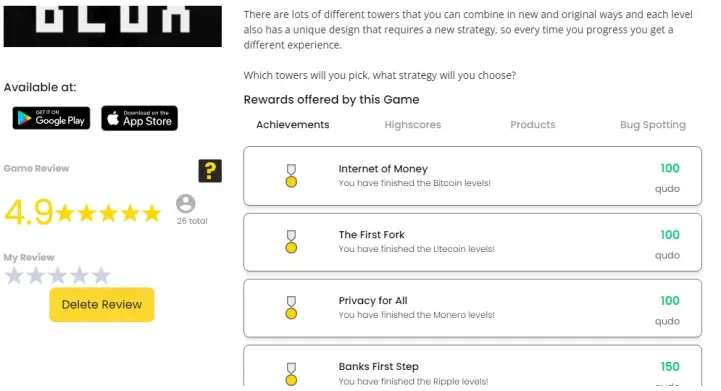Switch to the Highscores tab
721x391 pixels.
tap(412, 125)
